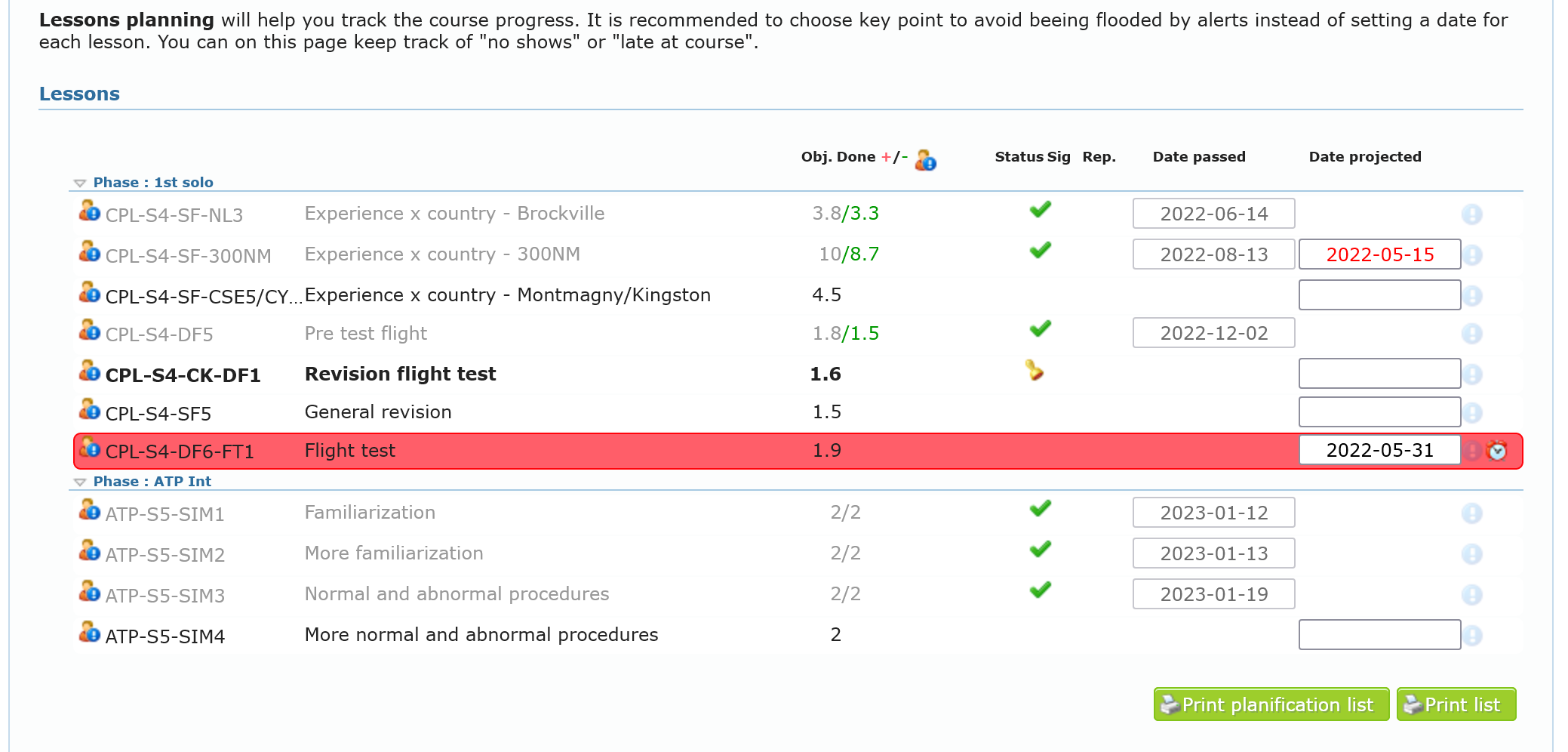
Task: Click the Print planification list button
Action: point(1271,704)
